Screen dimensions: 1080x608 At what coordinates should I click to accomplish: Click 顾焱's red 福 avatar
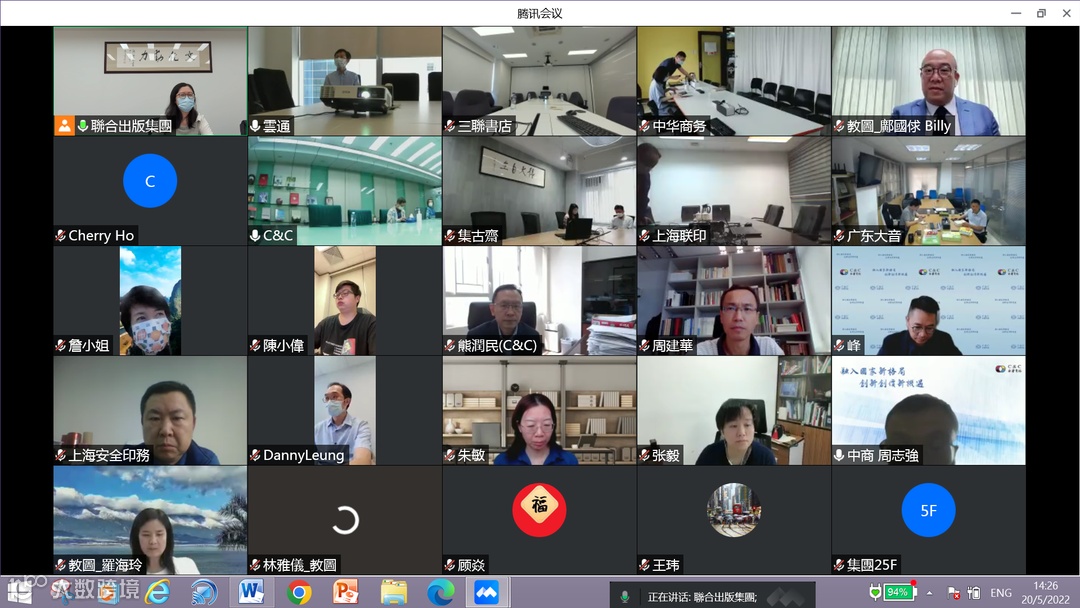tap(539, 510)
